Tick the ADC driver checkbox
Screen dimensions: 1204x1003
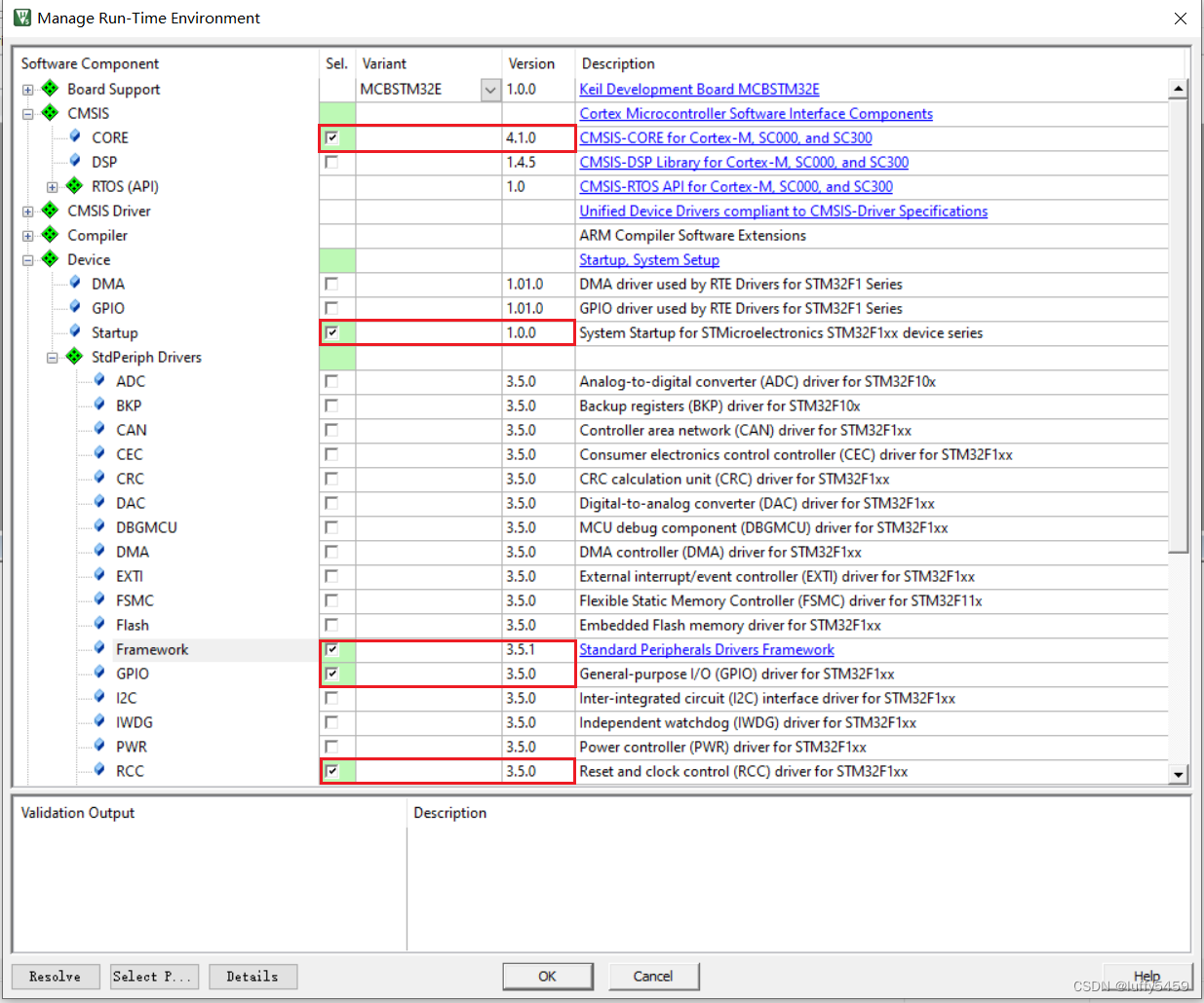click(x=331, y=381)
